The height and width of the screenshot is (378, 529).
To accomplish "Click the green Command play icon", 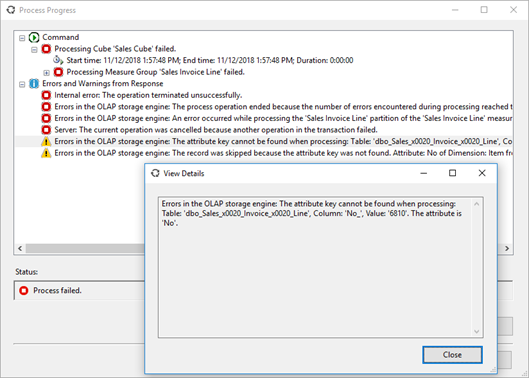I will coord(34,37).
